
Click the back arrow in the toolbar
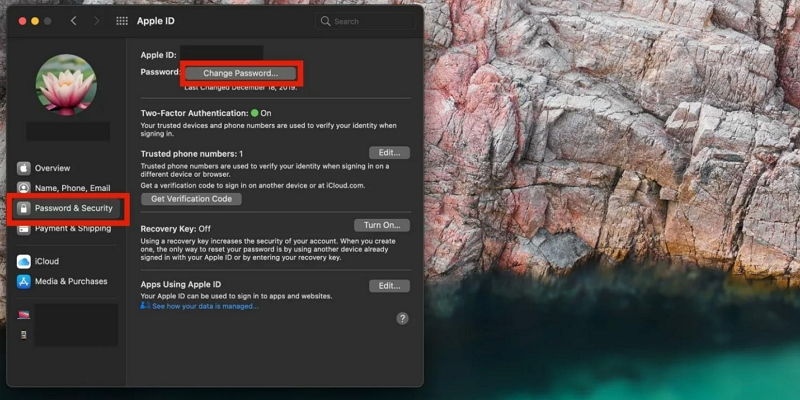[x=73, y=21]
